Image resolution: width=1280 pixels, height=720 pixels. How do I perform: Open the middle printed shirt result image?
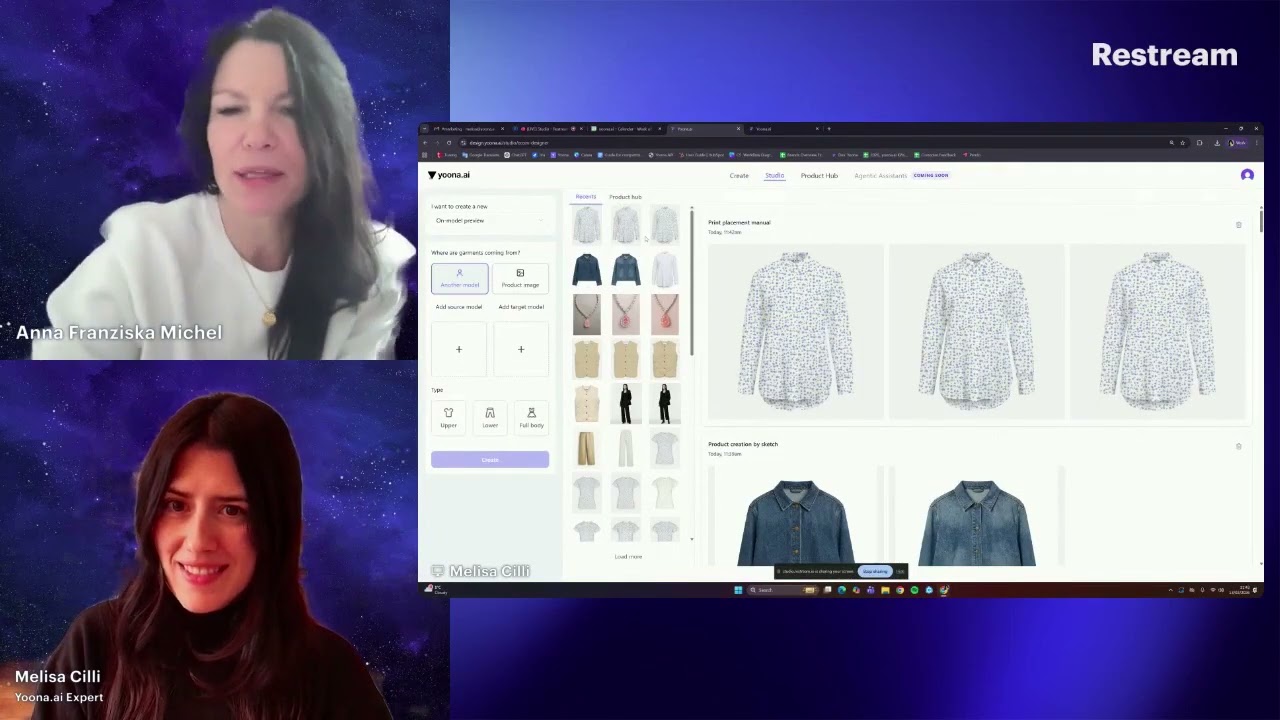pos(976,331)
